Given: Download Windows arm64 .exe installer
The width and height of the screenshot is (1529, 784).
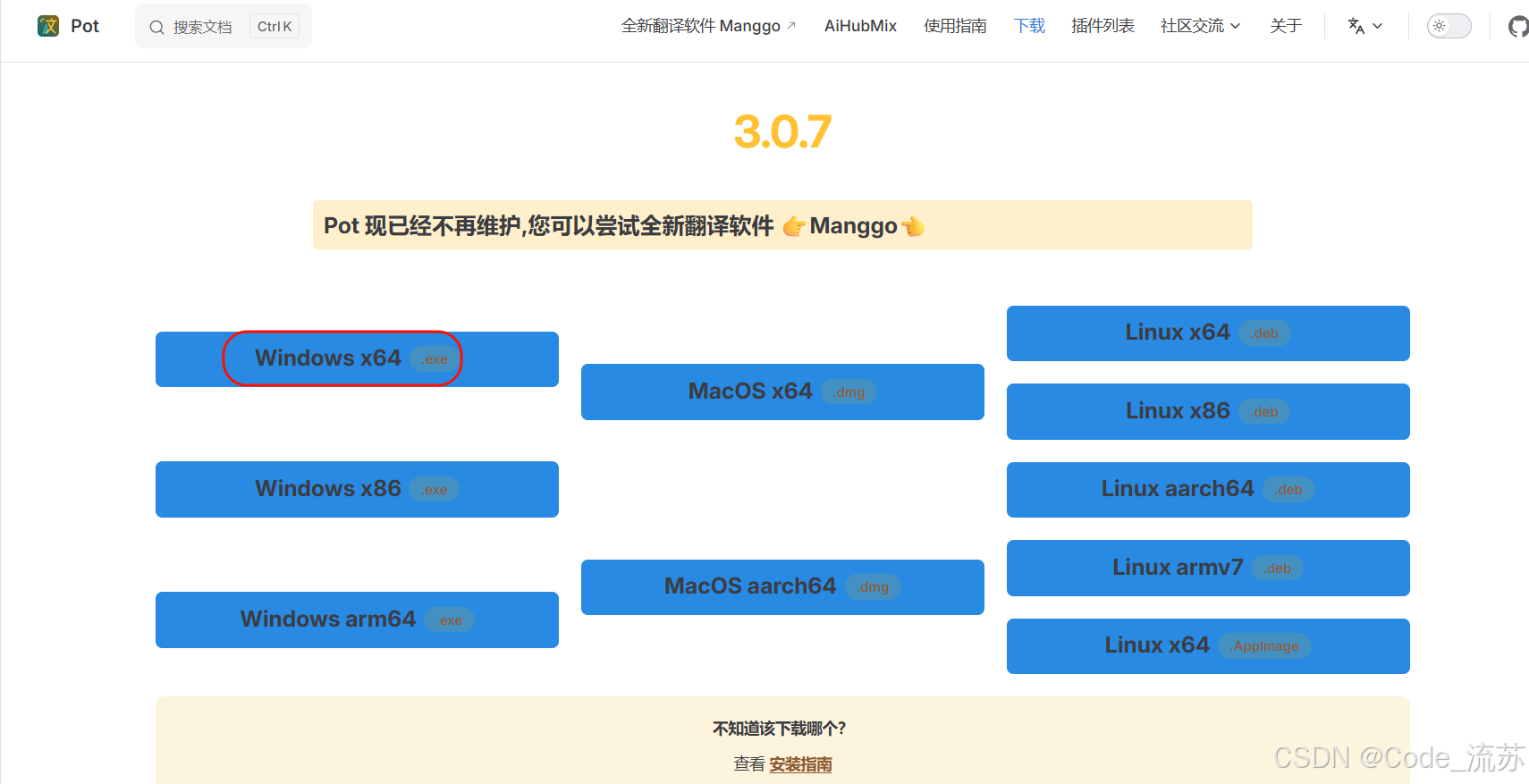Looking at the screenshot, I should click(357, 620).
